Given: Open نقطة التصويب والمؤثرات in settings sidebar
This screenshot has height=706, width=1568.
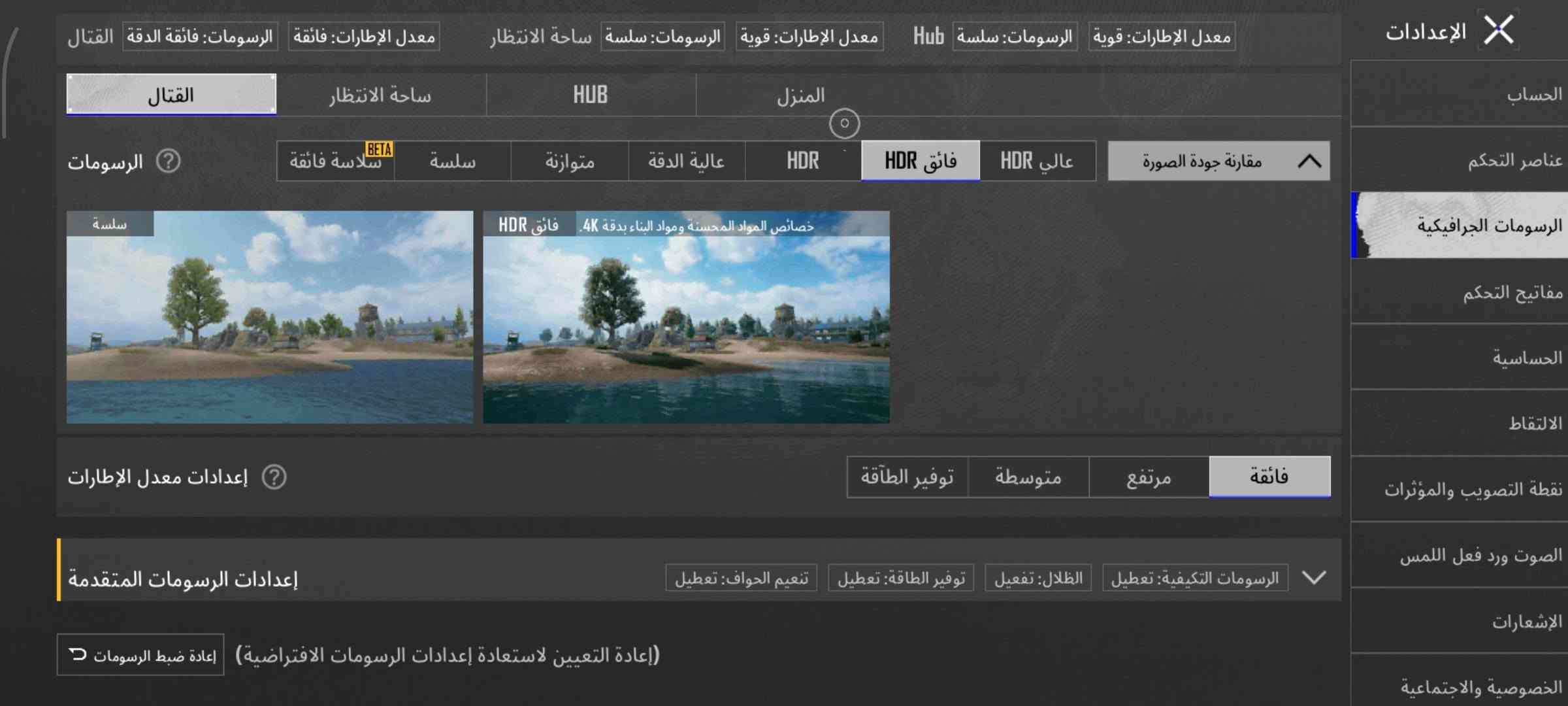Looking at the screenshot, I should pos(1460,489).
